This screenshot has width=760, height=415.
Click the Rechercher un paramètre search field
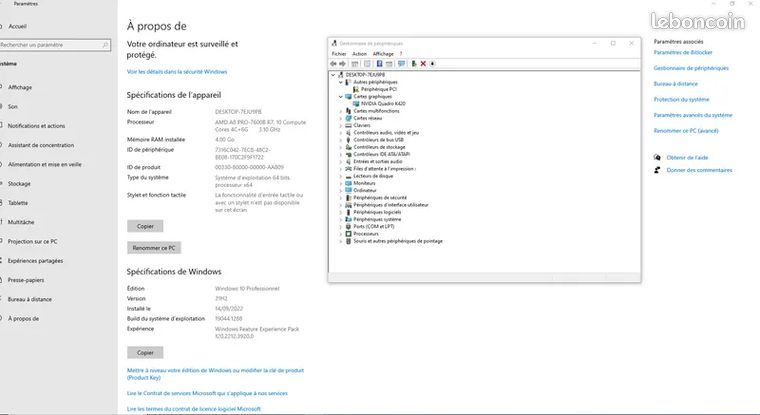tap(55, 45)
